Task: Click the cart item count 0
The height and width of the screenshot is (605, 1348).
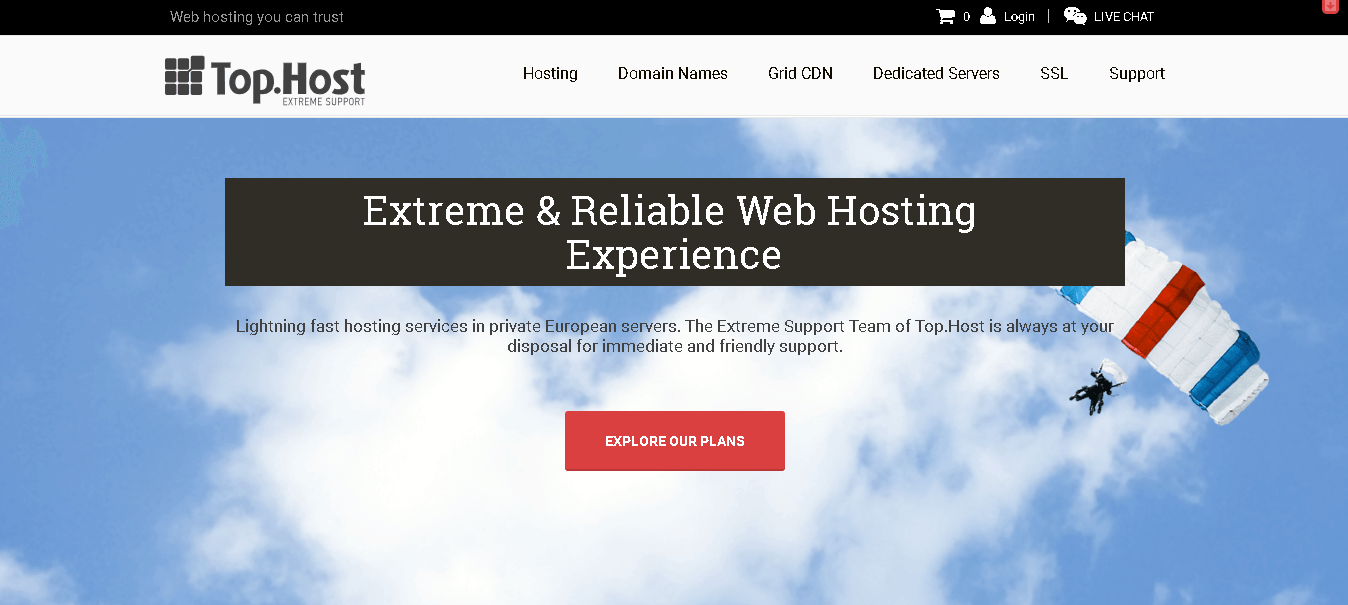Action: point(967,17)
